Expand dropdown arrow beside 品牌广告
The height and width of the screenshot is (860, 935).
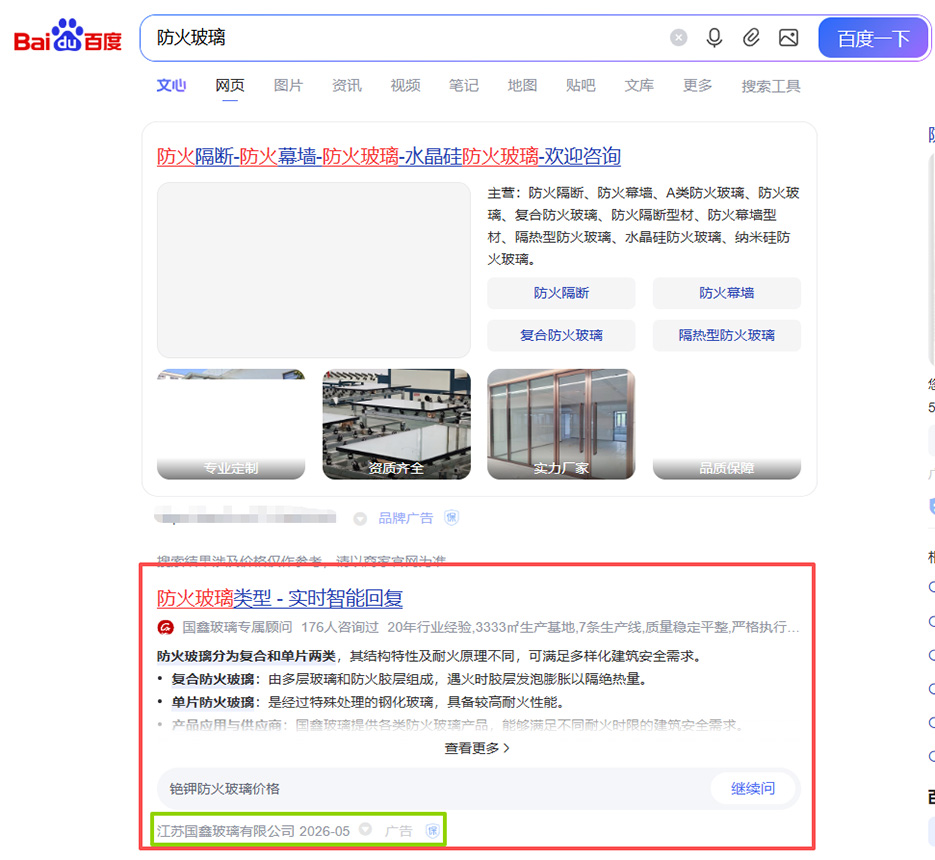(x=360, y=518)
